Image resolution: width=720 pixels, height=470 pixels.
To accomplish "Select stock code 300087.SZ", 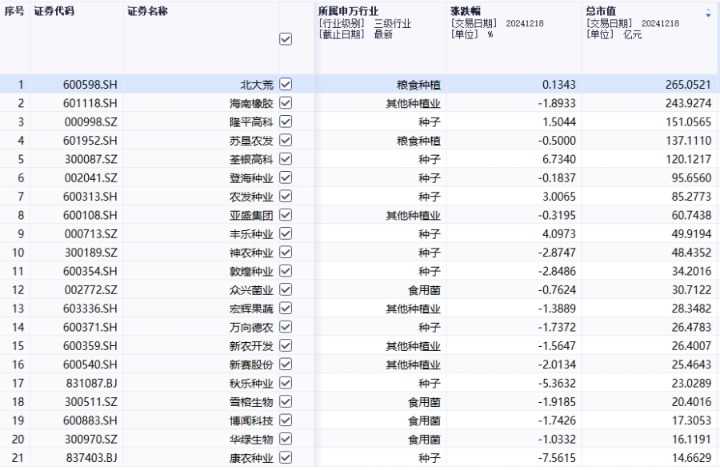I will pos(88,158).
